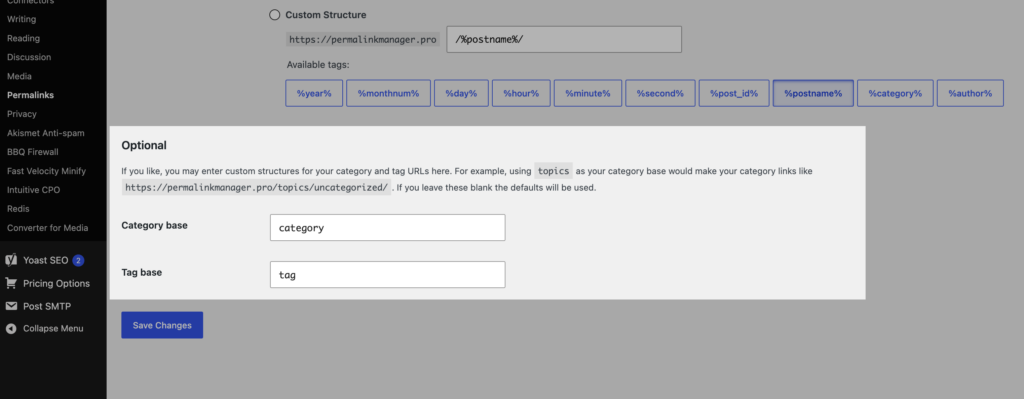Screen dimensions: 1024x399
Task: Insert the %category% tag
Action: click(895, 93)
